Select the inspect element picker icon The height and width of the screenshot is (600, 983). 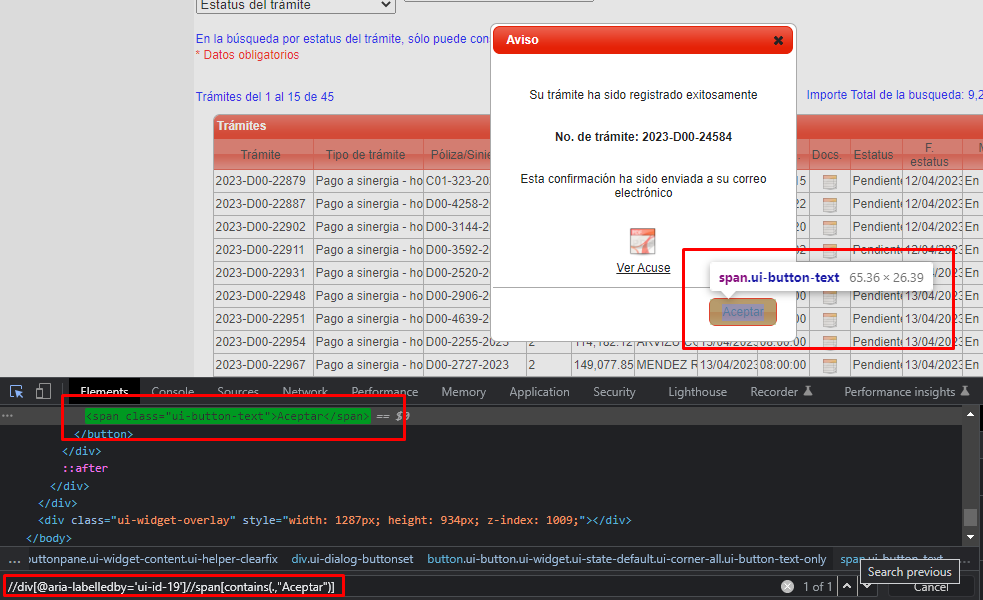tap(17, 392)
